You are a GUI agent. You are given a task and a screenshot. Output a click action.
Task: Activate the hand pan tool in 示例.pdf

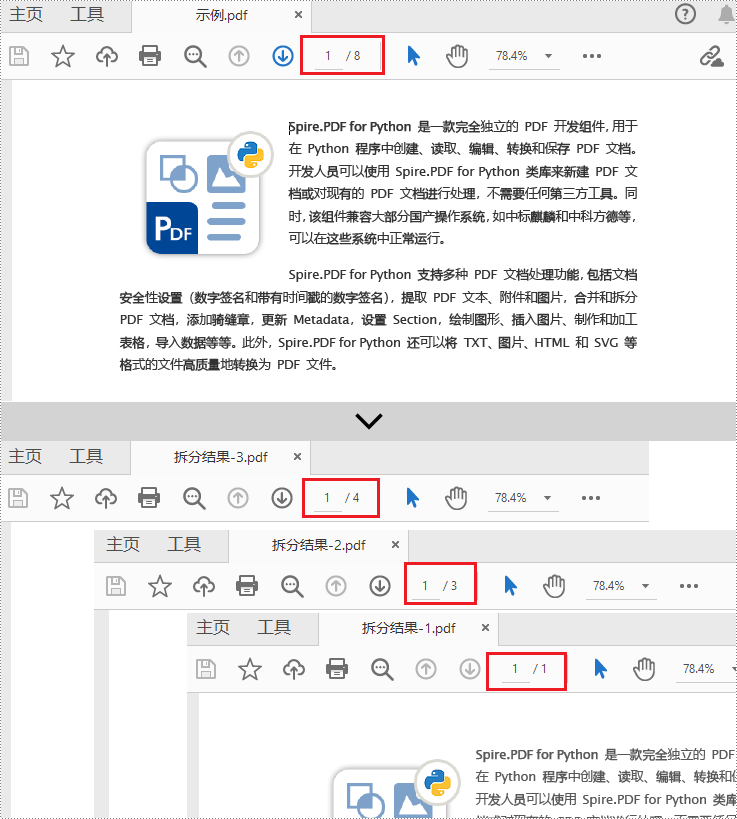457,56
